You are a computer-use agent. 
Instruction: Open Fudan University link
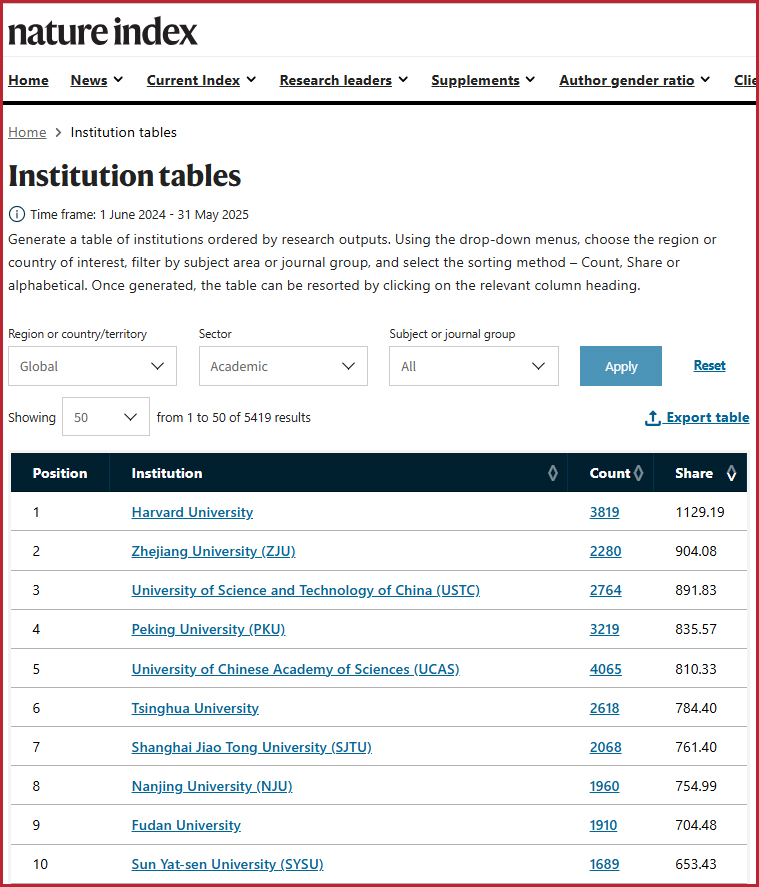(x=186, y=825)
